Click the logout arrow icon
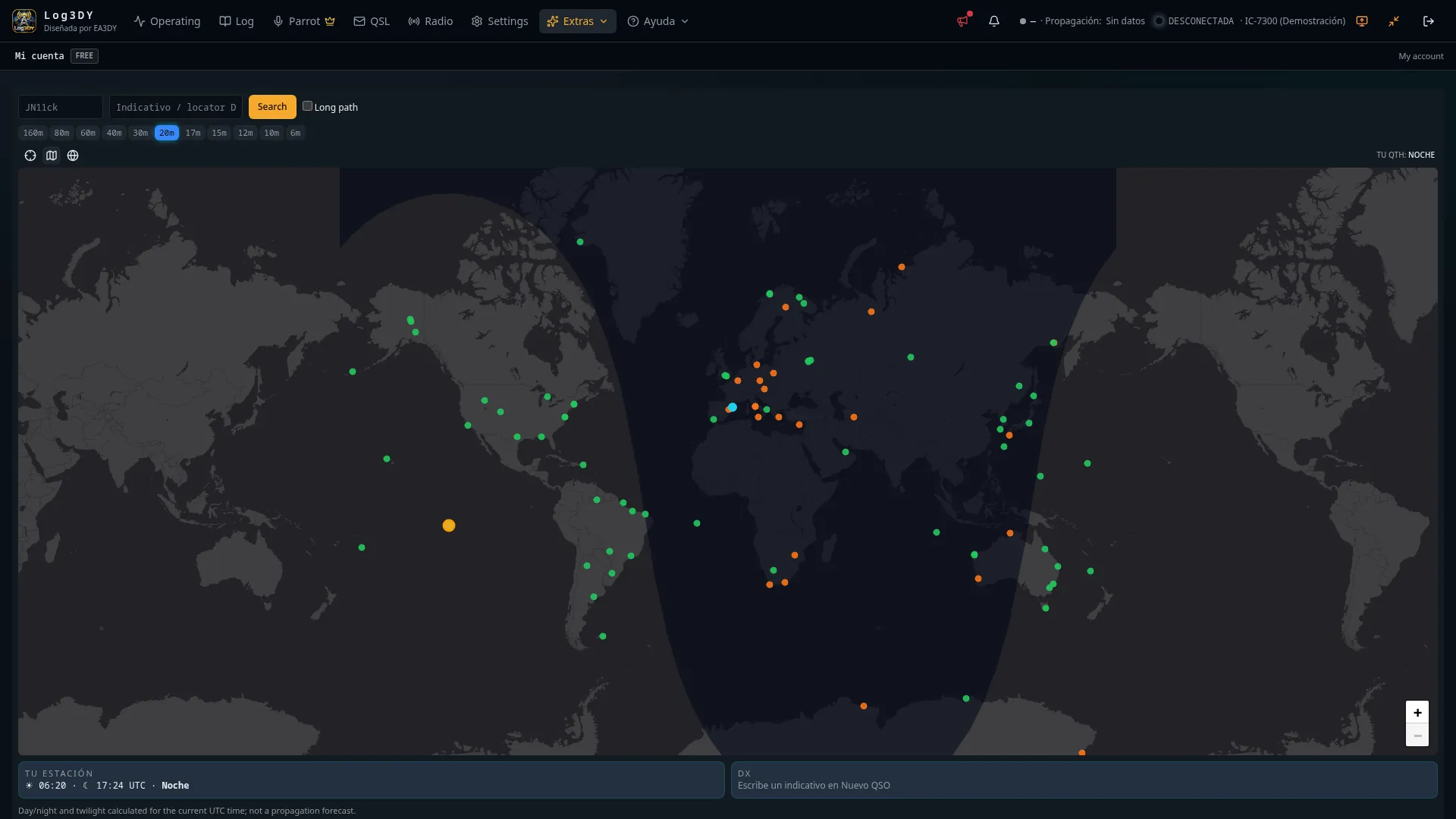This screenshot has width=1456, height=819. pos(1429,21)
